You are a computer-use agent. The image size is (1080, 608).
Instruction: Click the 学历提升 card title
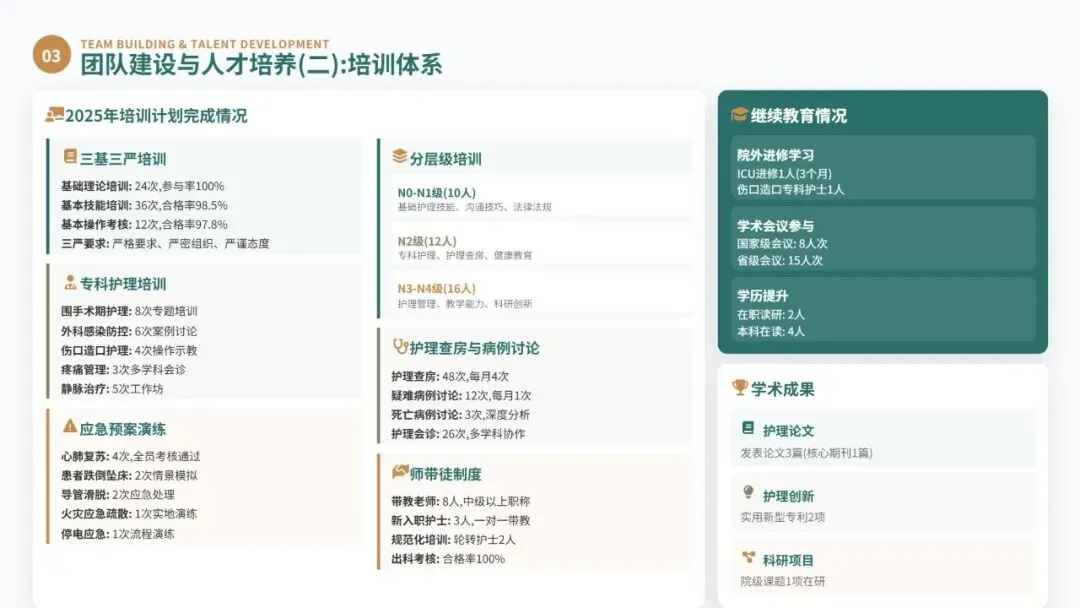pos(762,296)
